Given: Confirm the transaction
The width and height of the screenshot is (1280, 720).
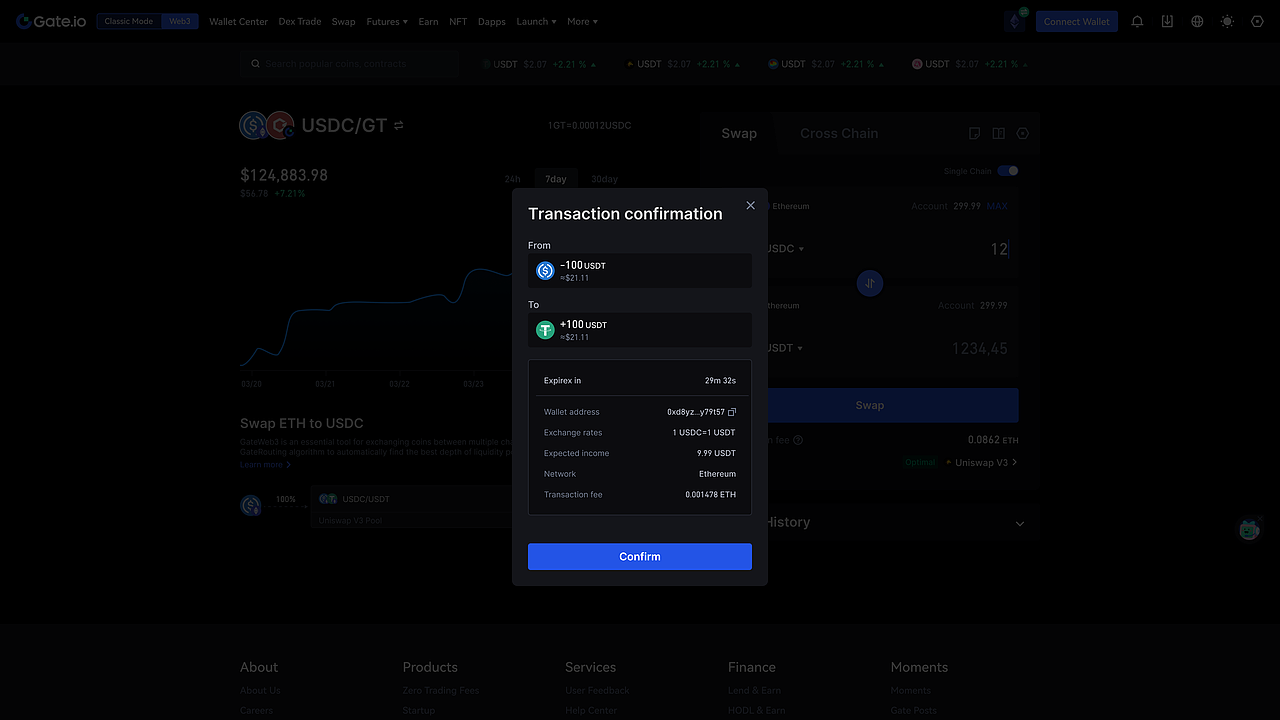Looking at the screenshot, I should pyautogui.click(x=640, y=557).
